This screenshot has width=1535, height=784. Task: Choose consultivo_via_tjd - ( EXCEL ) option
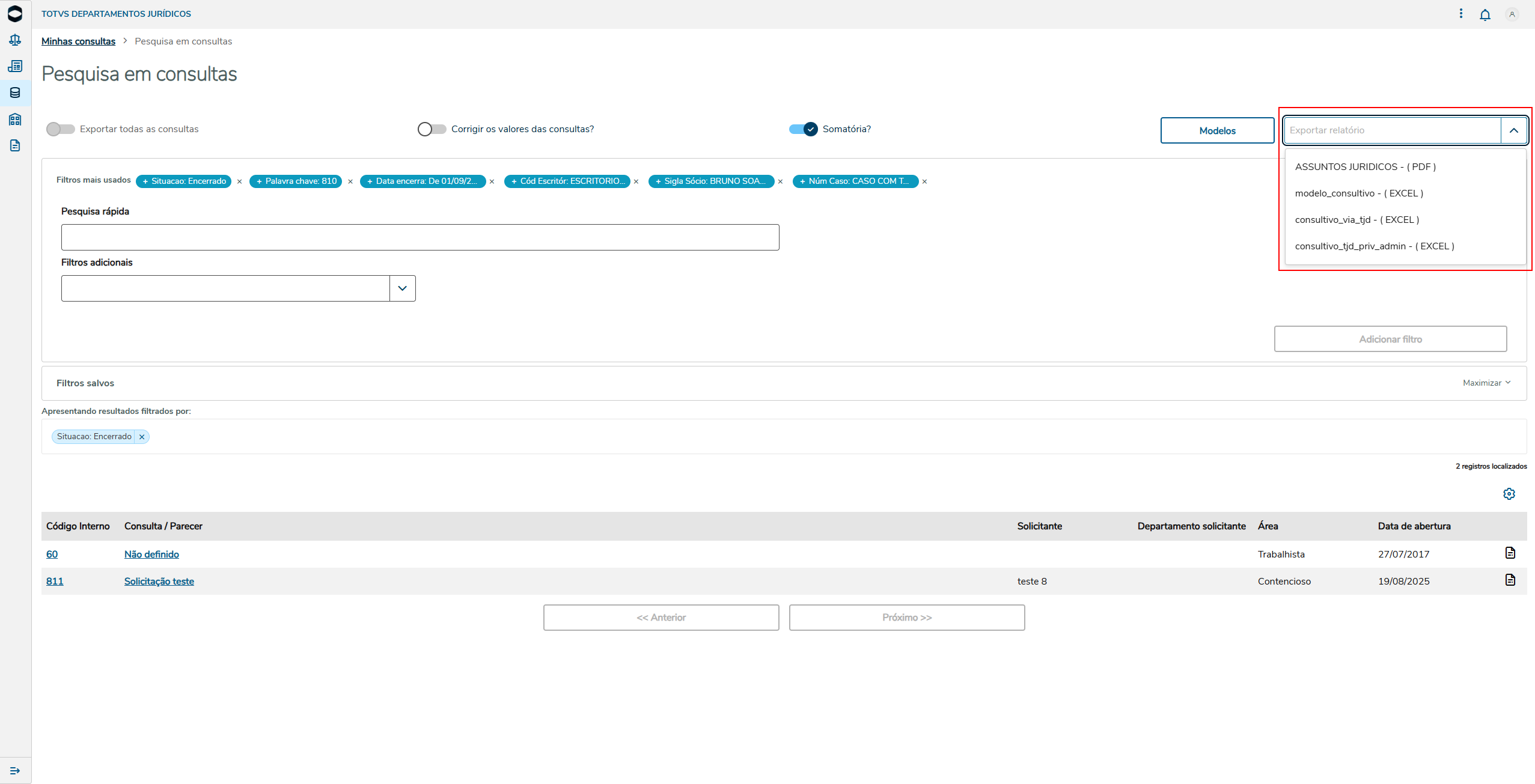tap(1356, 220)
